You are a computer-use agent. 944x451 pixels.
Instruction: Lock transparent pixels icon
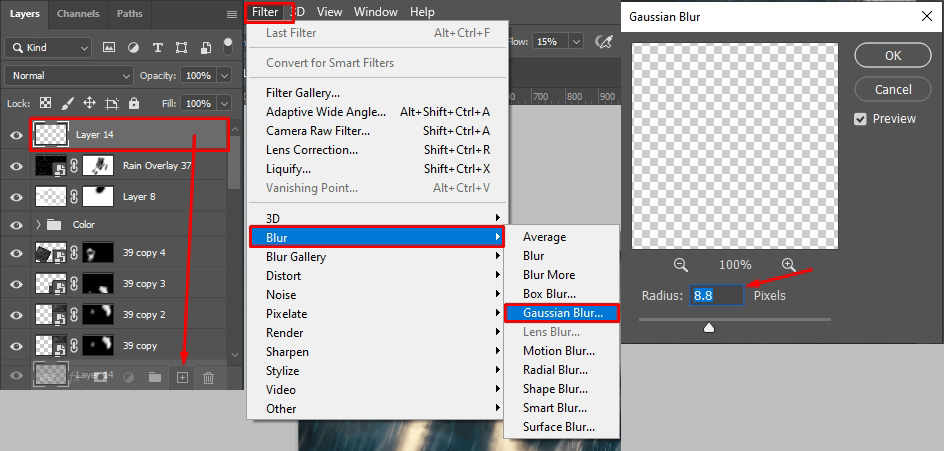[45, 103]
